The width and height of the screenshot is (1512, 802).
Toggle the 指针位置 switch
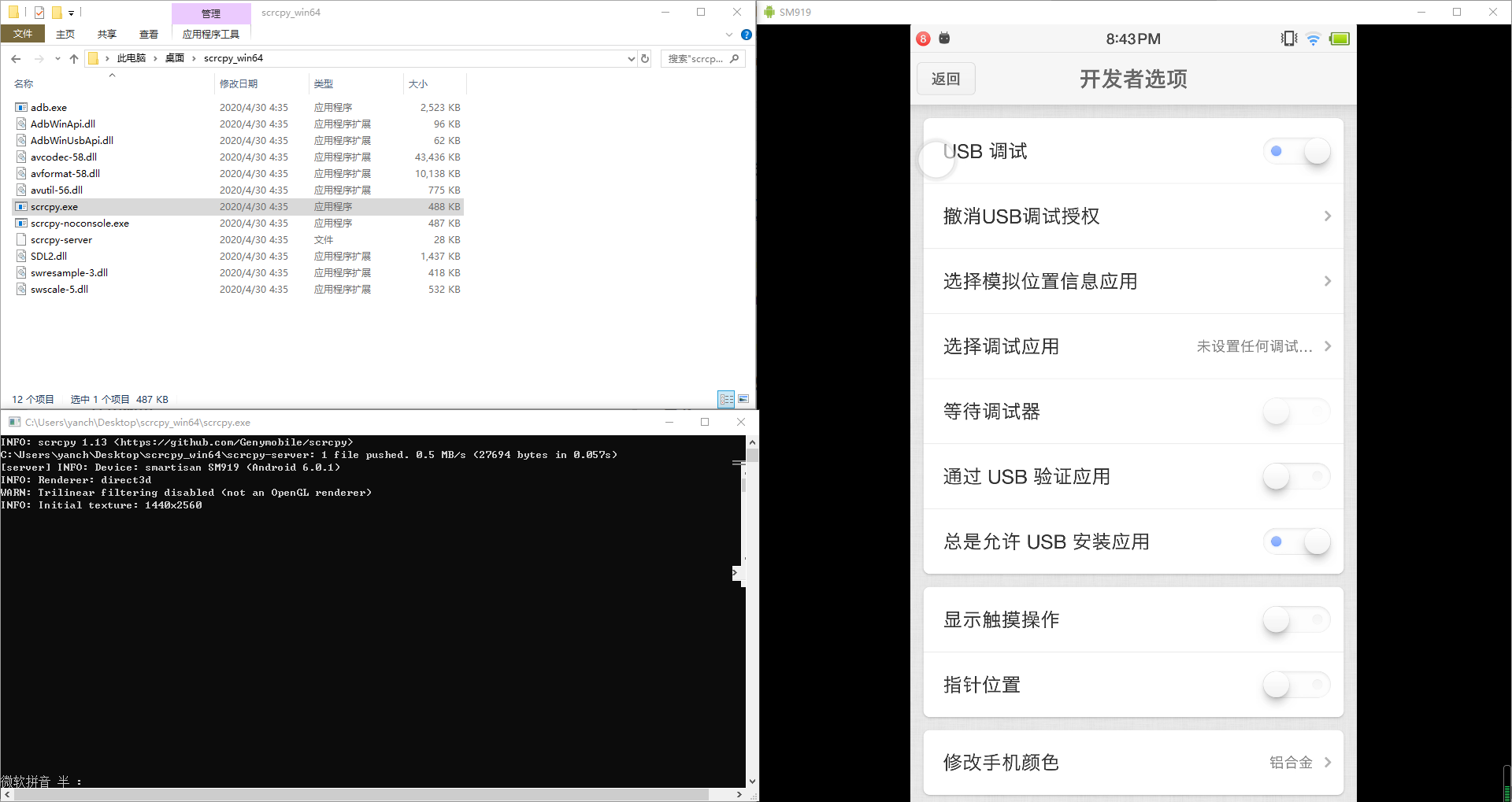1297,685
